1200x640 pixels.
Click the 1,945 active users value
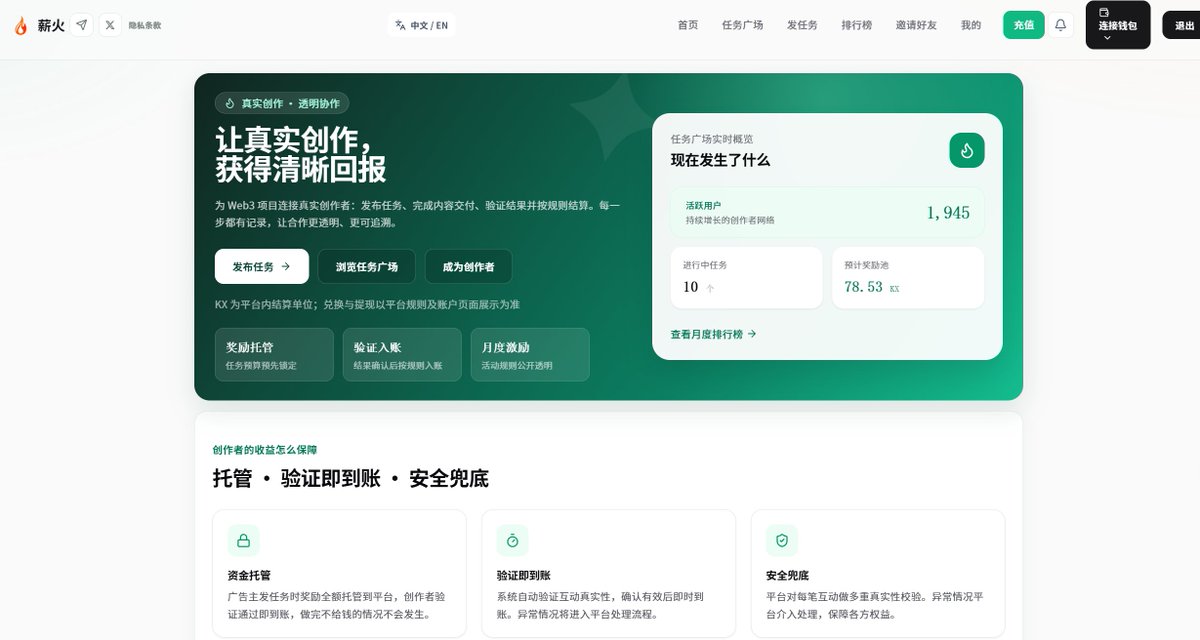pos(948,212)
